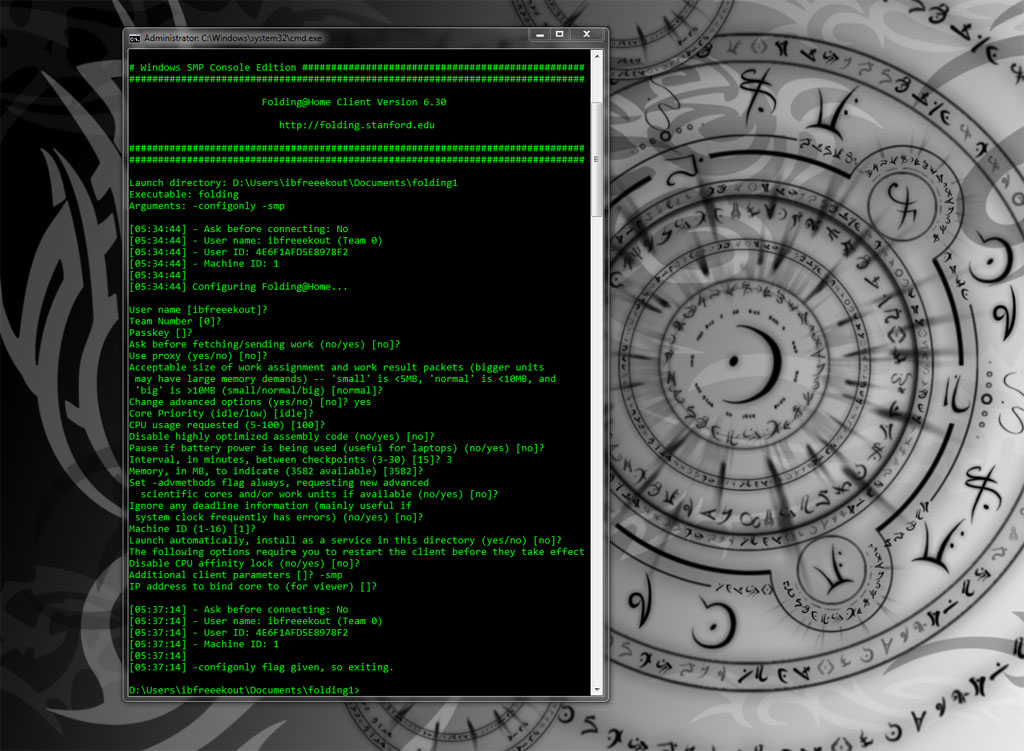This screenshot has height=751, width=1024.
Task: Click the scrollbar down arrow in console
Action: [x=597, y=689]
